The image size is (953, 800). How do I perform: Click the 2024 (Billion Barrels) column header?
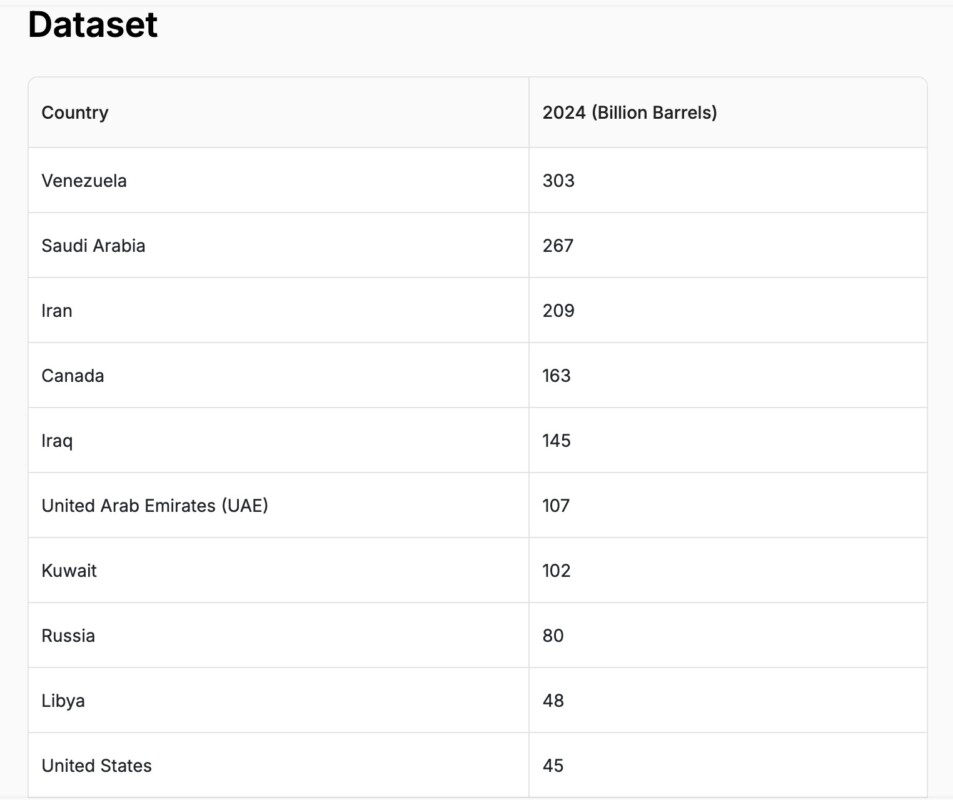click(629, 113)
